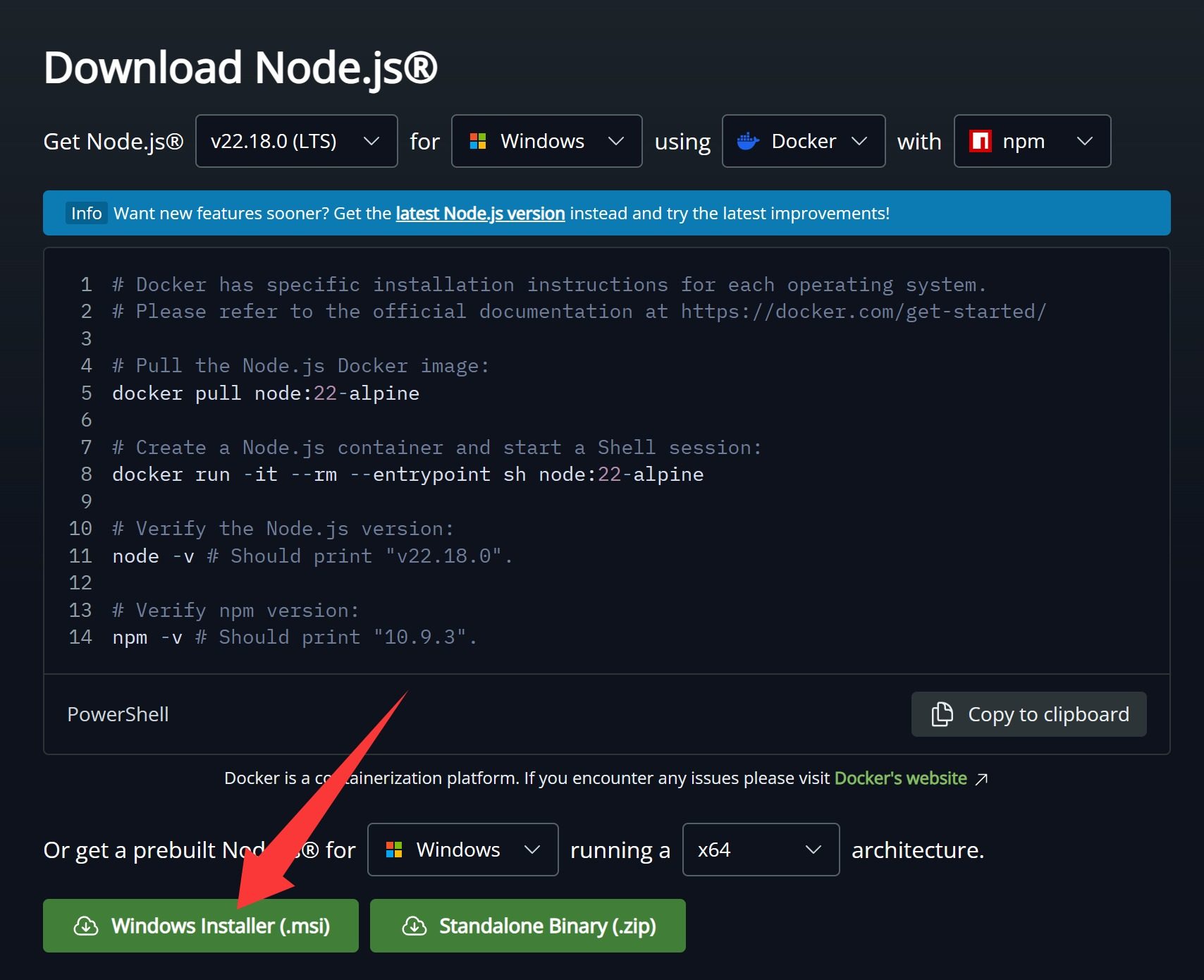
Task: Click the '# Verify the Node.js version:' comment
Action: click(283, 528)
